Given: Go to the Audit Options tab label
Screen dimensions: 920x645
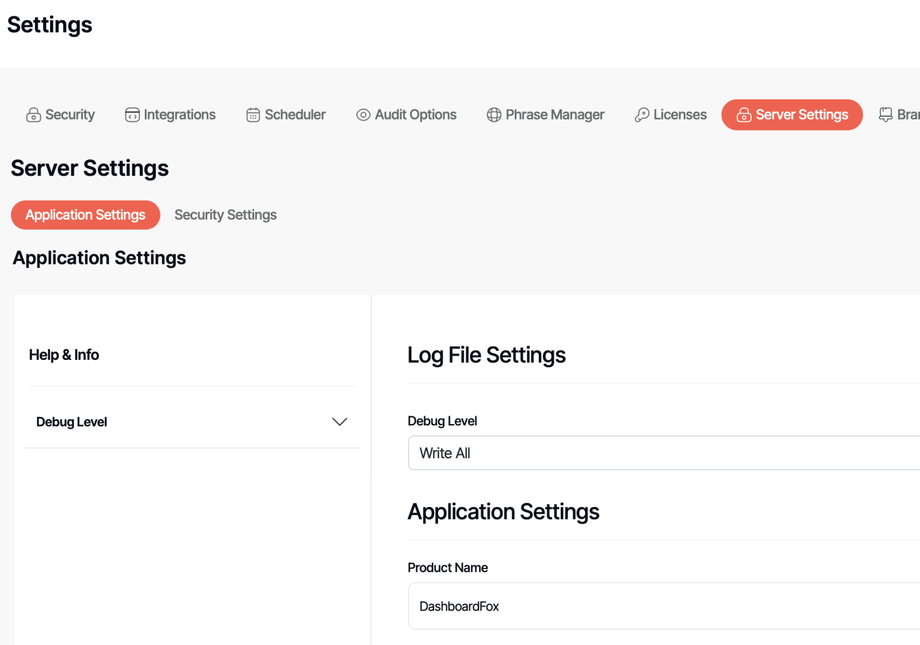Looking at the screenshot, I should 415,115.
